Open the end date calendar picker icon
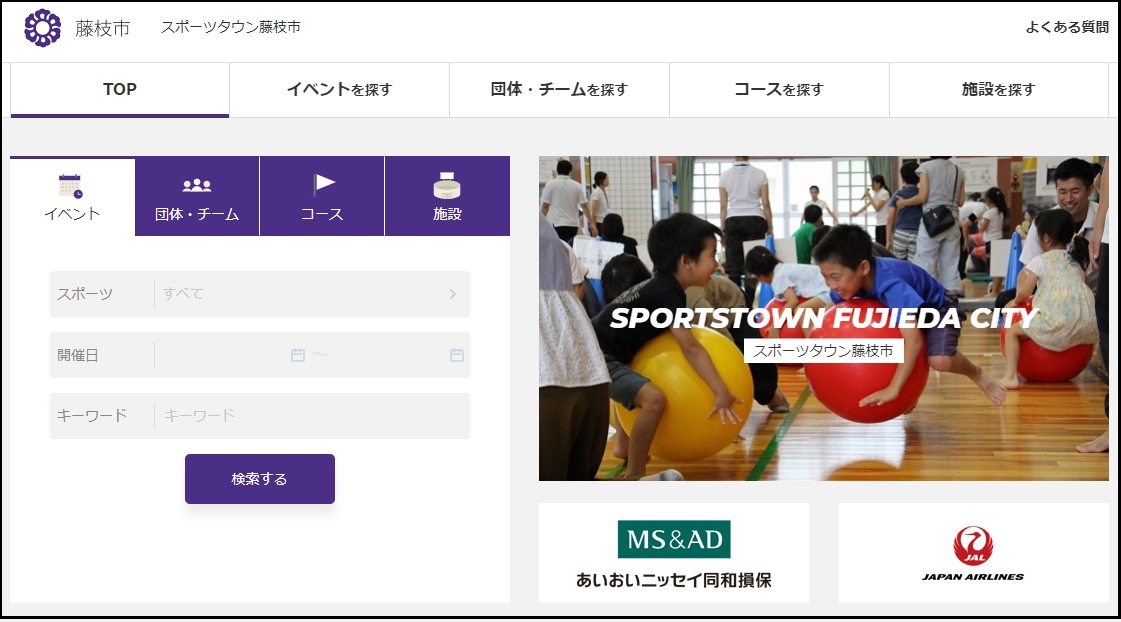The image size is (1121, 622). tap(456, 355)
